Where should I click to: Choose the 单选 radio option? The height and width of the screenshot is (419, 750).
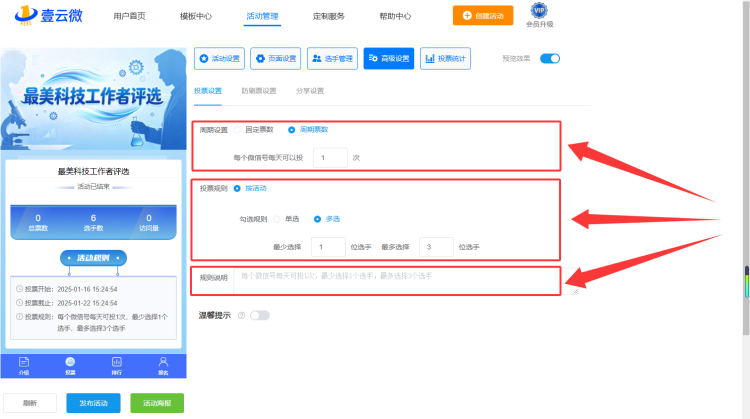point(276,219)
